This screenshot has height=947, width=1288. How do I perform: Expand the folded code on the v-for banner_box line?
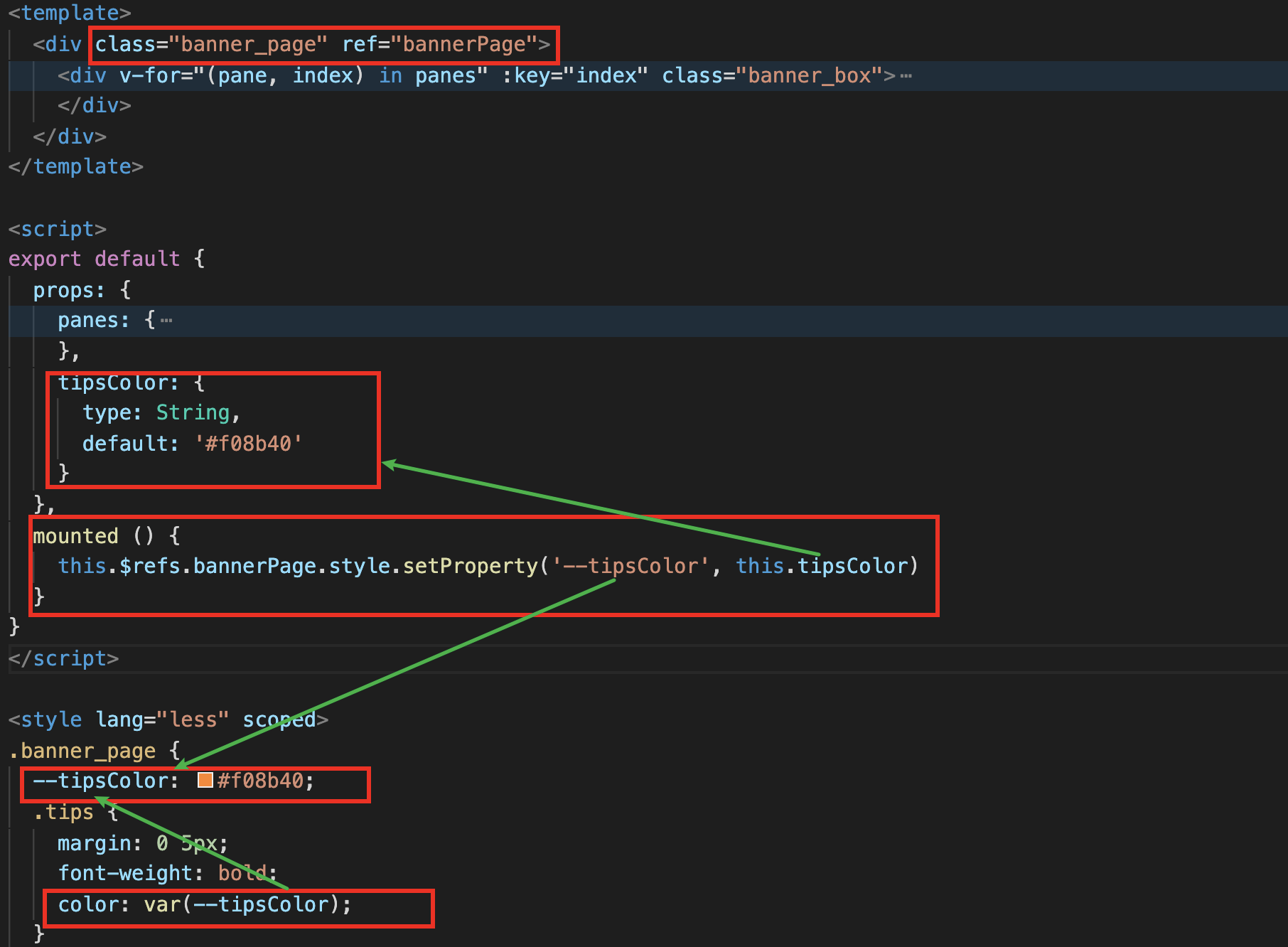click(x=906, y=75)
